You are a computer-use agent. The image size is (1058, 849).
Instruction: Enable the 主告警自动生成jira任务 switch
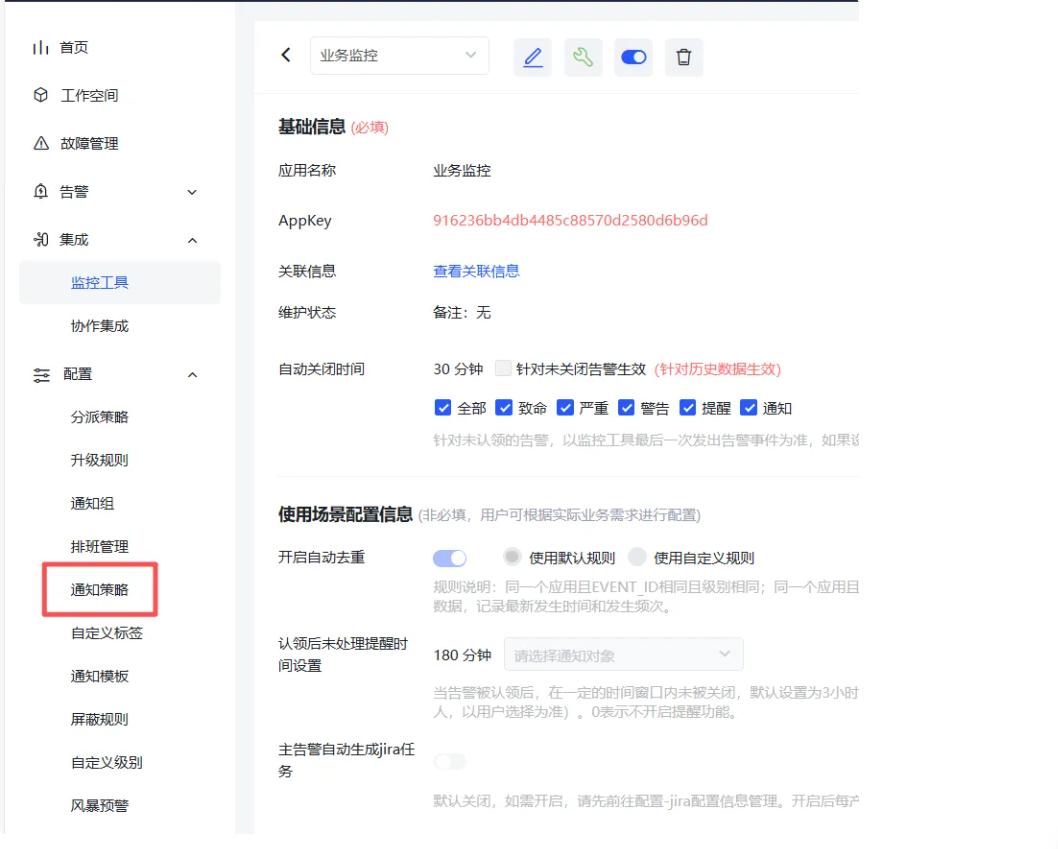click(x=450, y=762)
